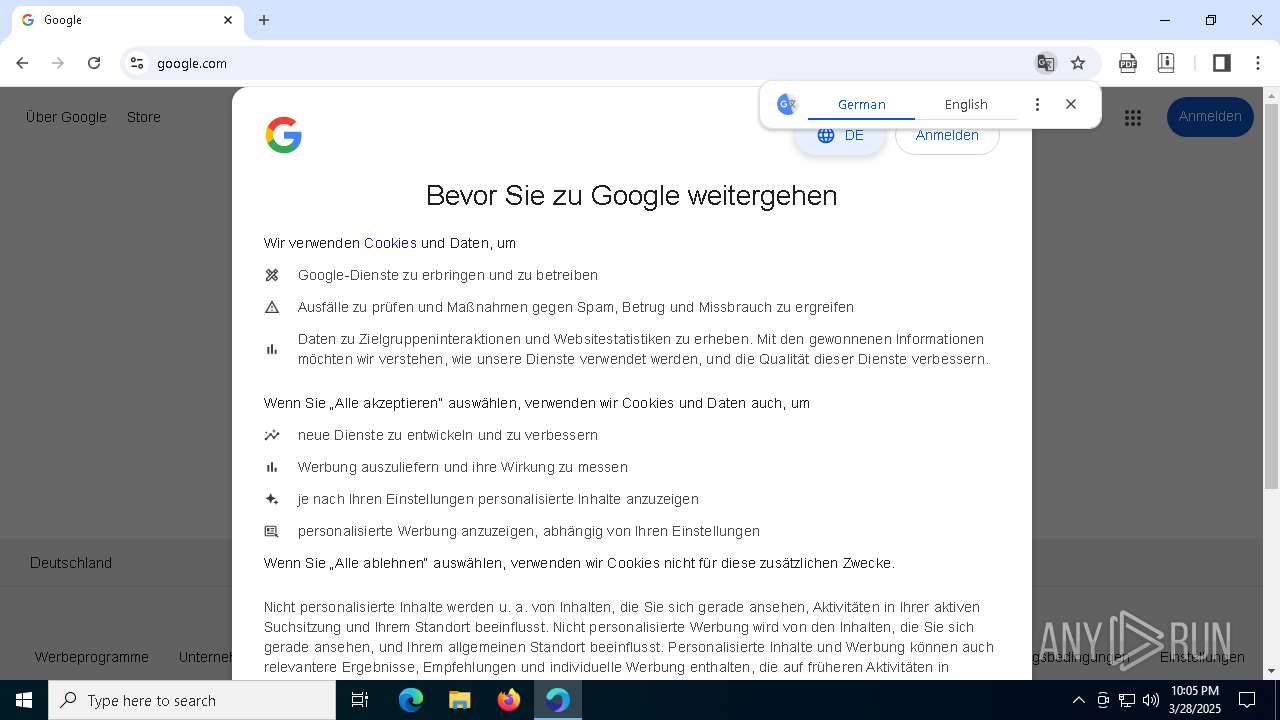Click text Google-Dienste zu erbringen und zu betreiben
The height and width of the screenshot is (720, 1280).
pyautogui.click(x=448, y=275)
